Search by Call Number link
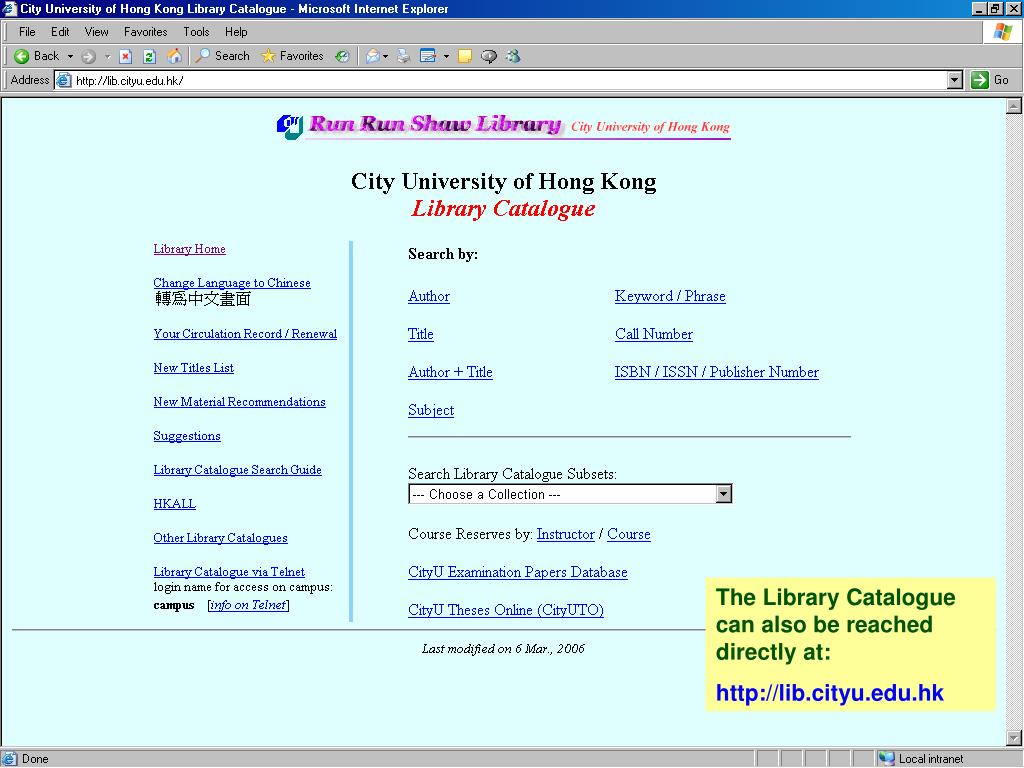Viewport: 1024px width, 768px height. pos(654,334)
